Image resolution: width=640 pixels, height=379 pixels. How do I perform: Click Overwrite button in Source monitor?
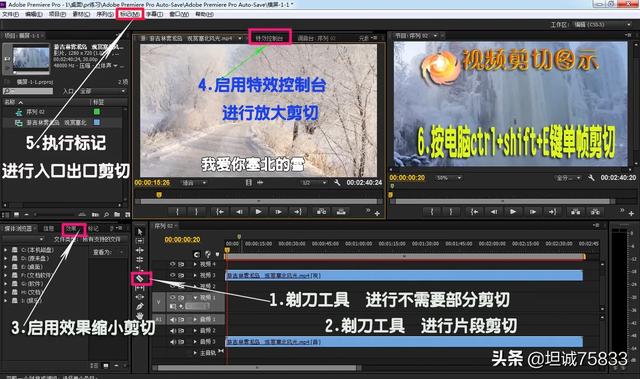coord(341,212)
